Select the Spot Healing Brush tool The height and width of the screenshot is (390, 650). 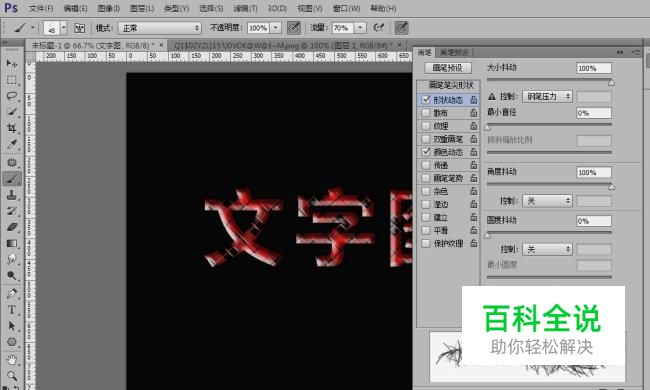pos(12,162)
